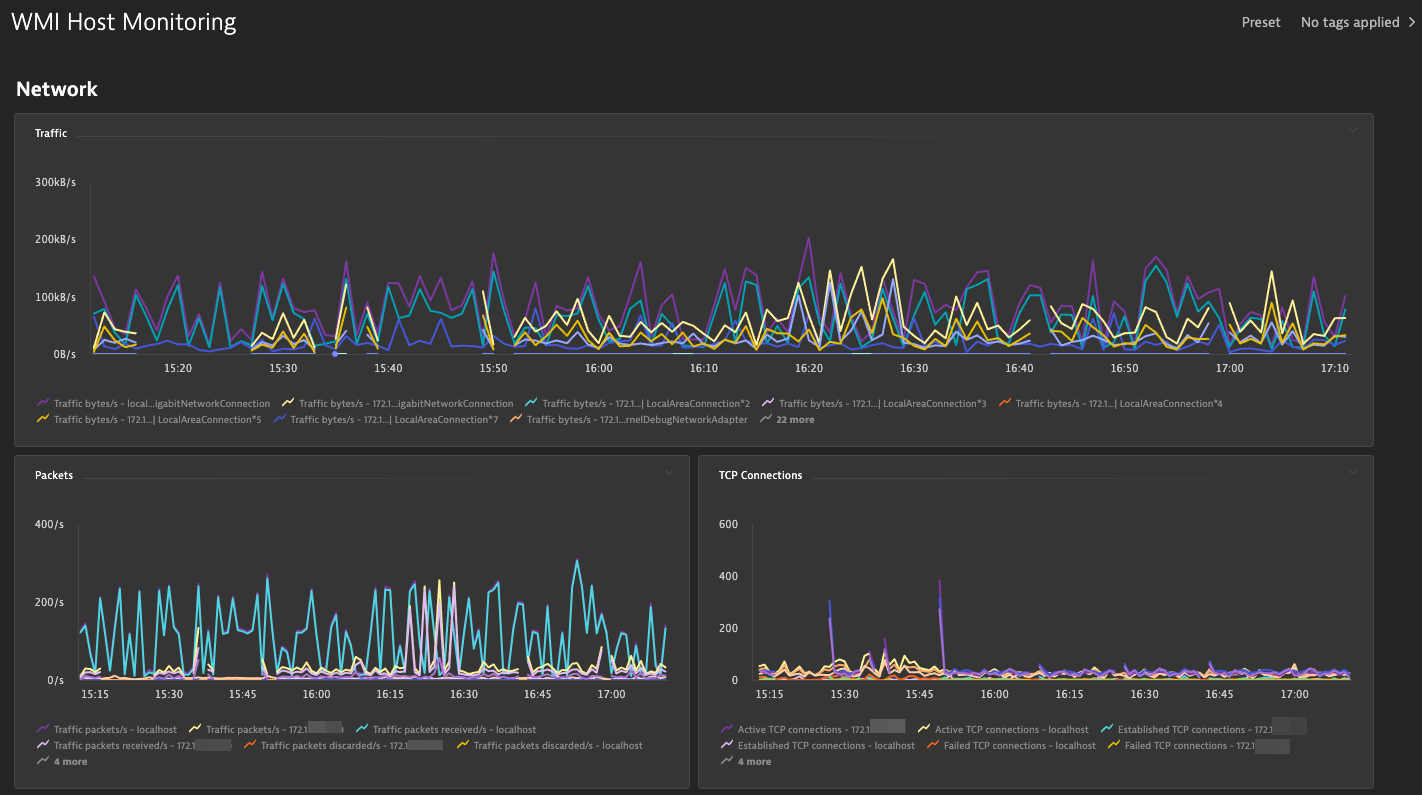
Task: Click the Traffic chart title
Action: [x=51, y=133]
